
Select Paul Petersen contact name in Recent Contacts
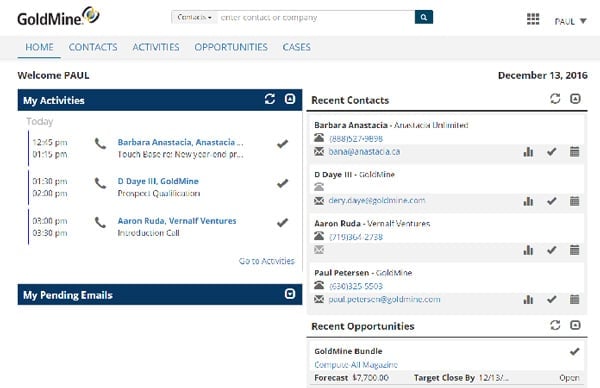pyautogui.click(x=341, y=273)
